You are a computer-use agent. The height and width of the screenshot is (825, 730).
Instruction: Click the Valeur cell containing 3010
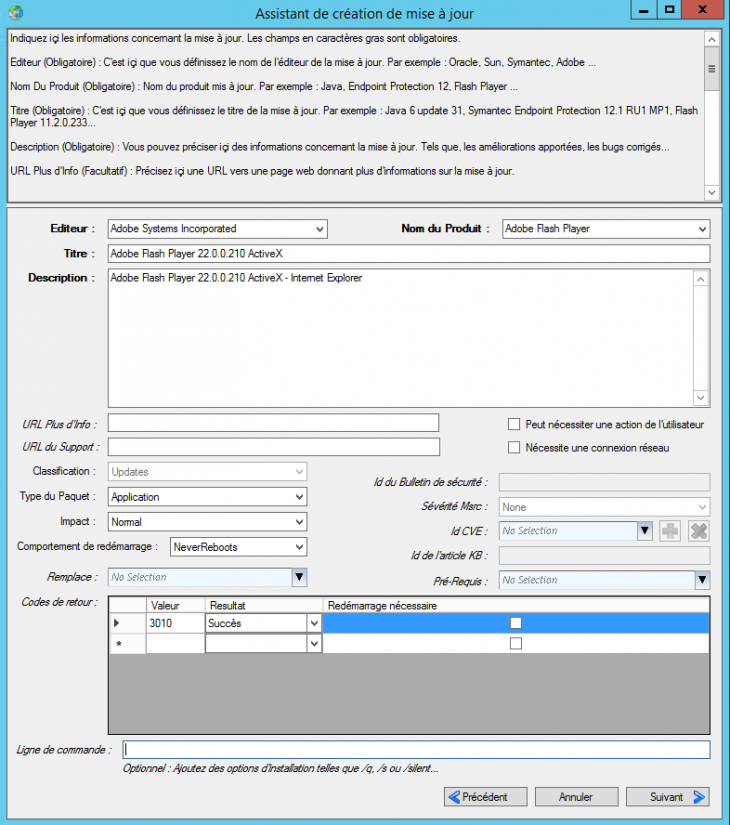(175, 623)
